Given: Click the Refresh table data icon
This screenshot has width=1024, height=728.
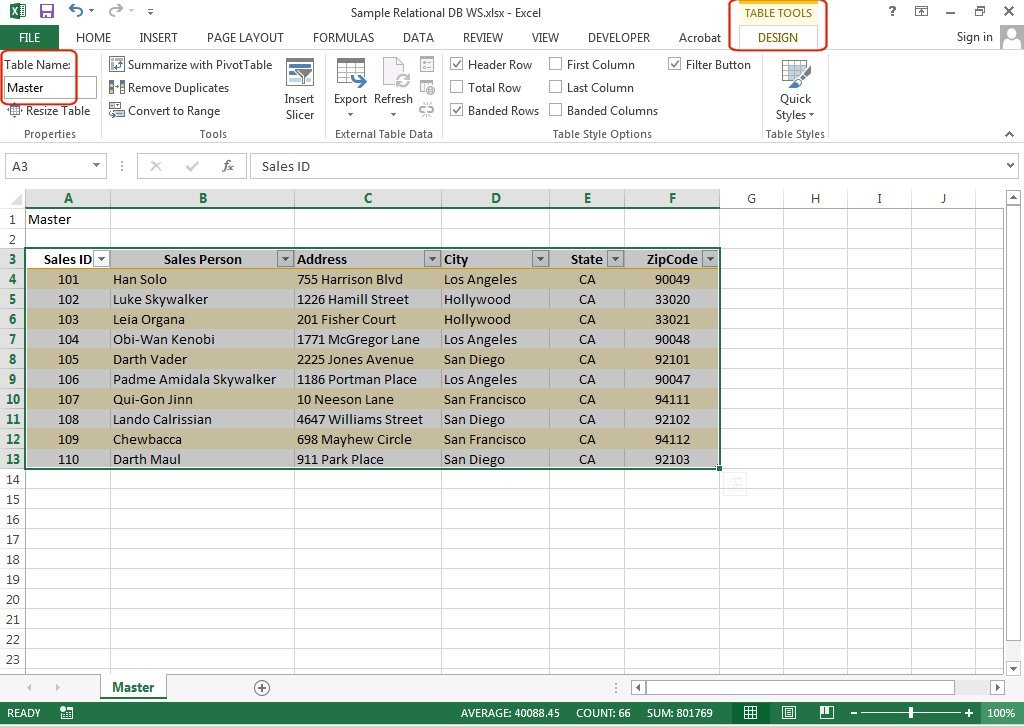Looking at the screenshot, I should pyautogui.click(x=393, y=88).
